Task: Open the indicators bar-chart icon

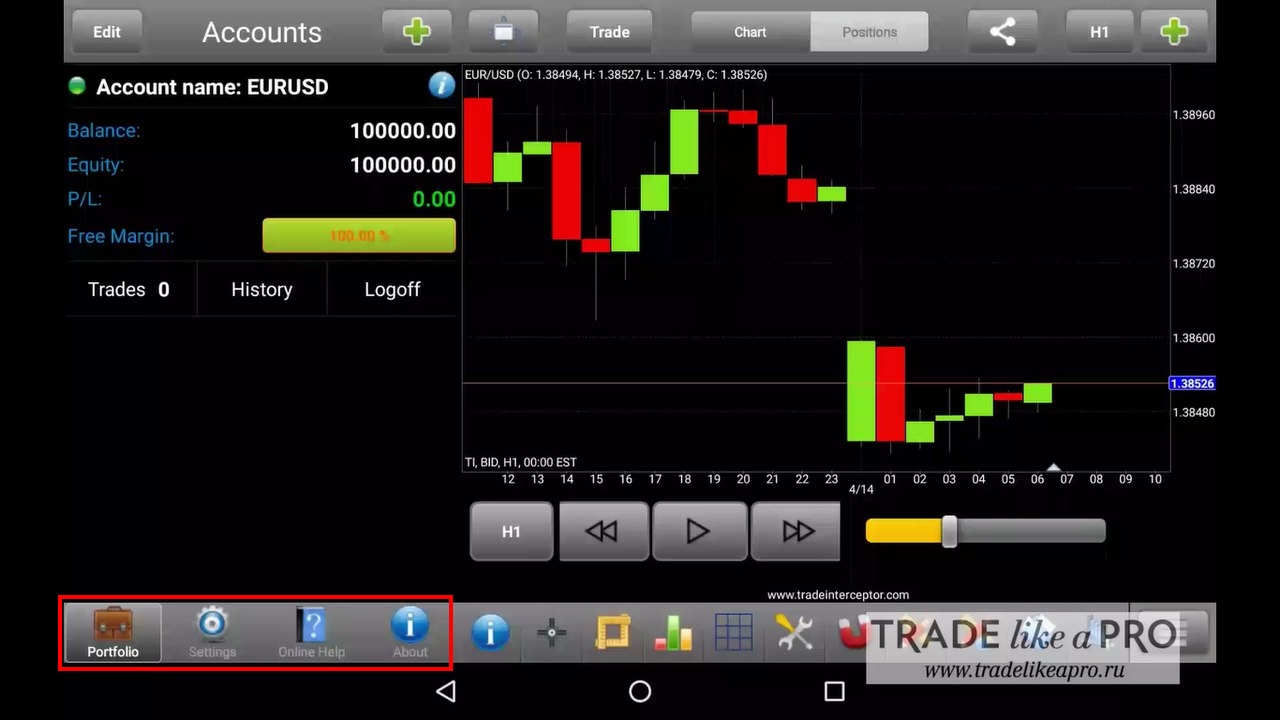Action: pos(673,633)
